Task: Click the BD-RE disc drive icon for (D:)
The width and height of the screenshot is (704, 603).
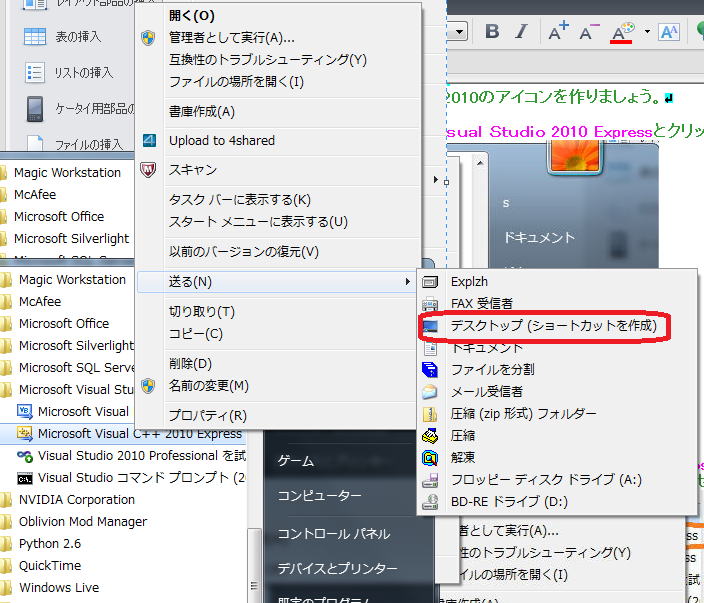Action: 430,502
